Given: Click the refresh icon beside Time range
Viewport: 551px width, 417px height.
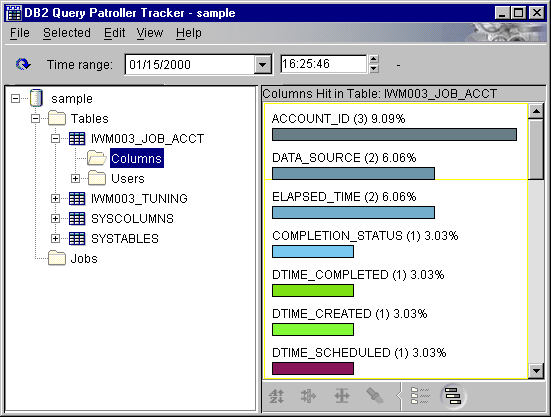Looking at the screenshot, I should [23, 65].
